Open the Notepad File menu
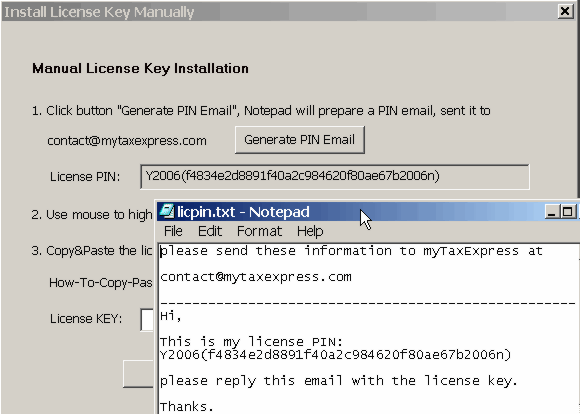Screen dimensions: 580x414 173,231
